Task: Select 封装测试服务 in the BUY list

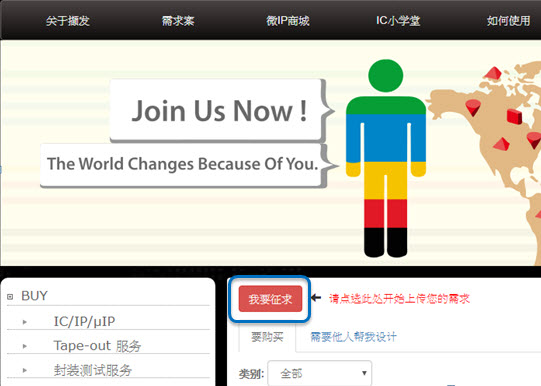Action: (93, 370)
